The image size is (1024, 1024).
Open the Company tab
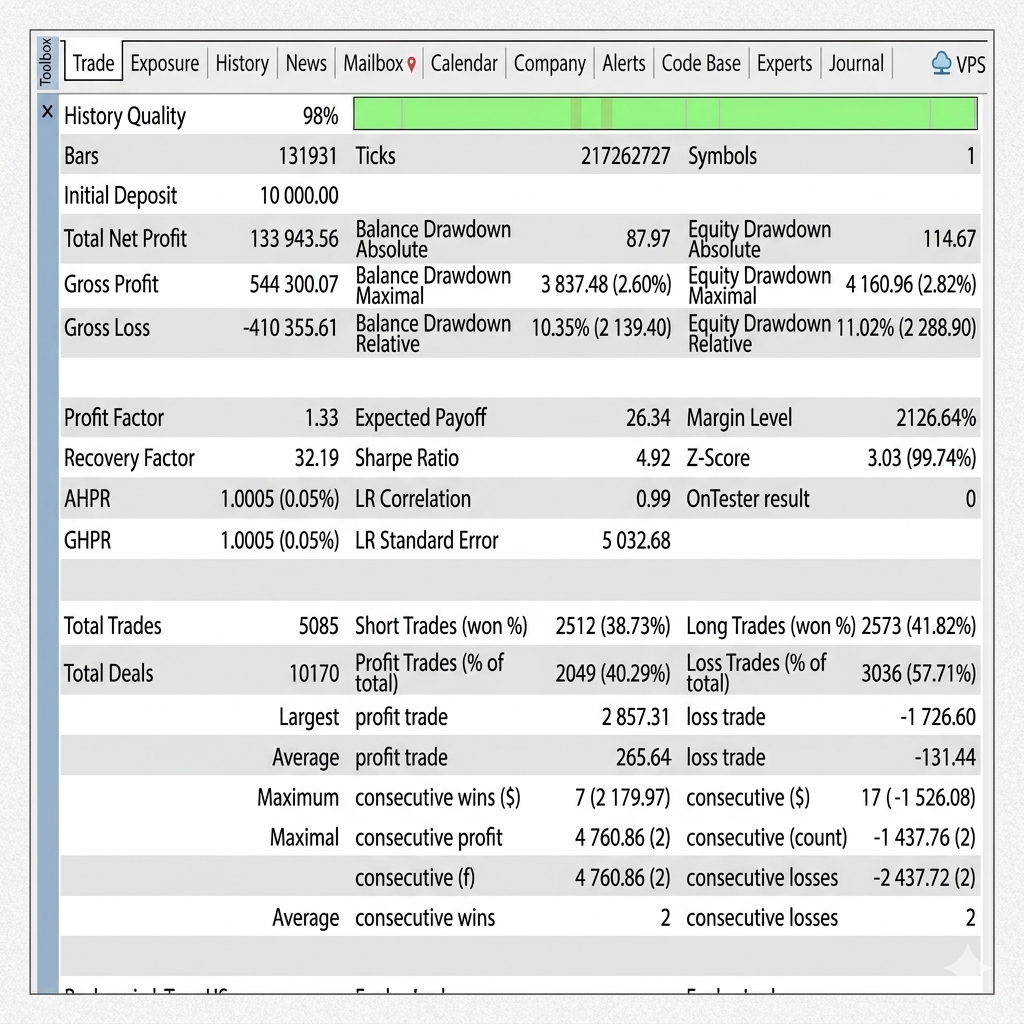(549, 64)
